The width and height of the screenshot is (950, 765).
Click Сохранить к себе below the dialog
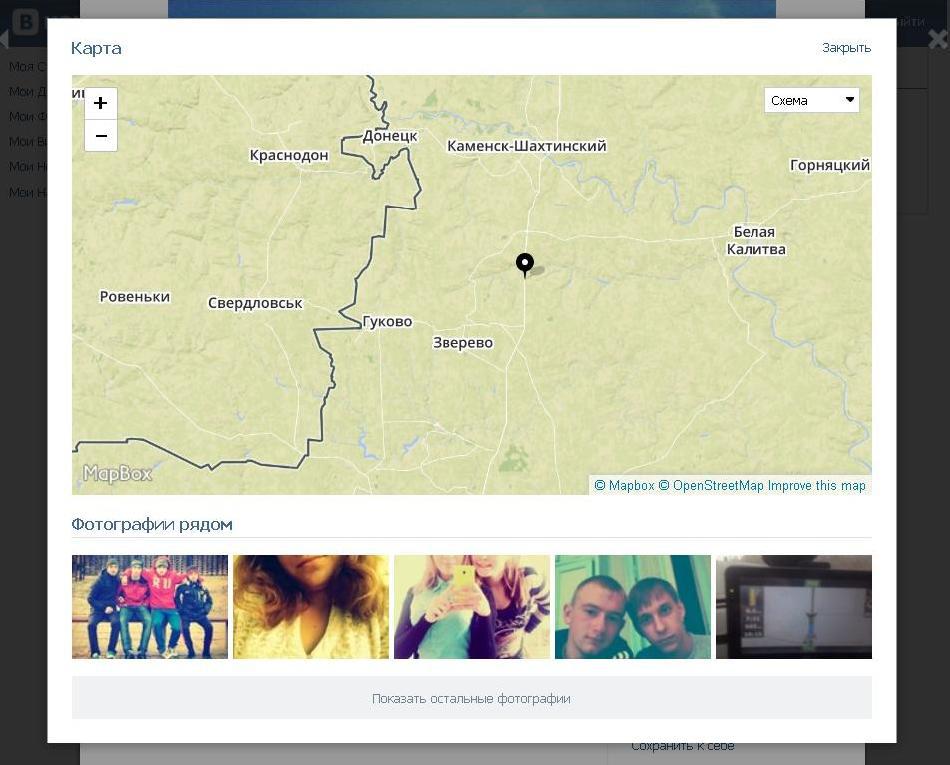(x=682, y=746)
